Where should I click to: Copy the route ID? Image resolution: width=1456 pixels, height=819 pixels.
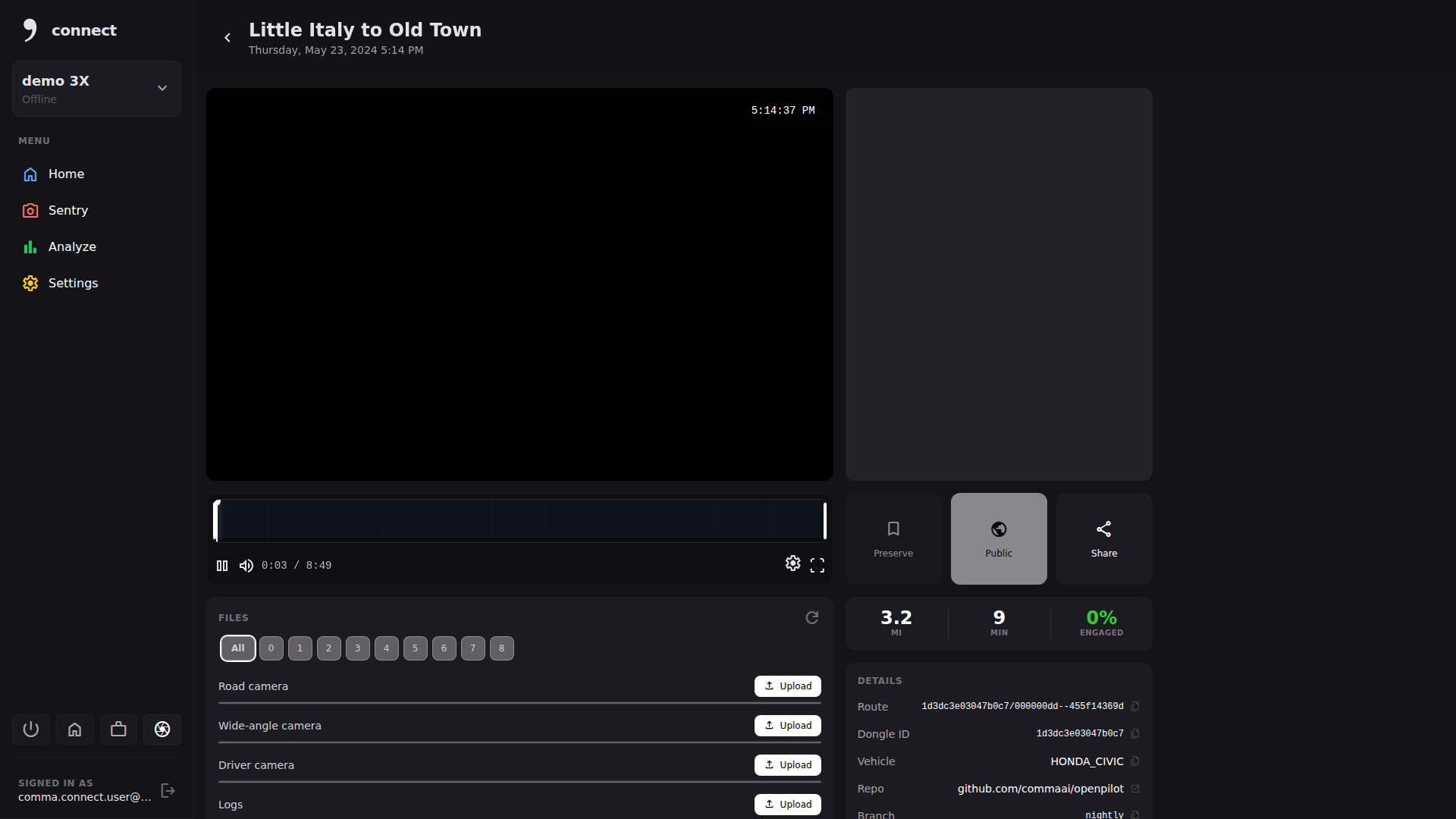click(1135, 707)
